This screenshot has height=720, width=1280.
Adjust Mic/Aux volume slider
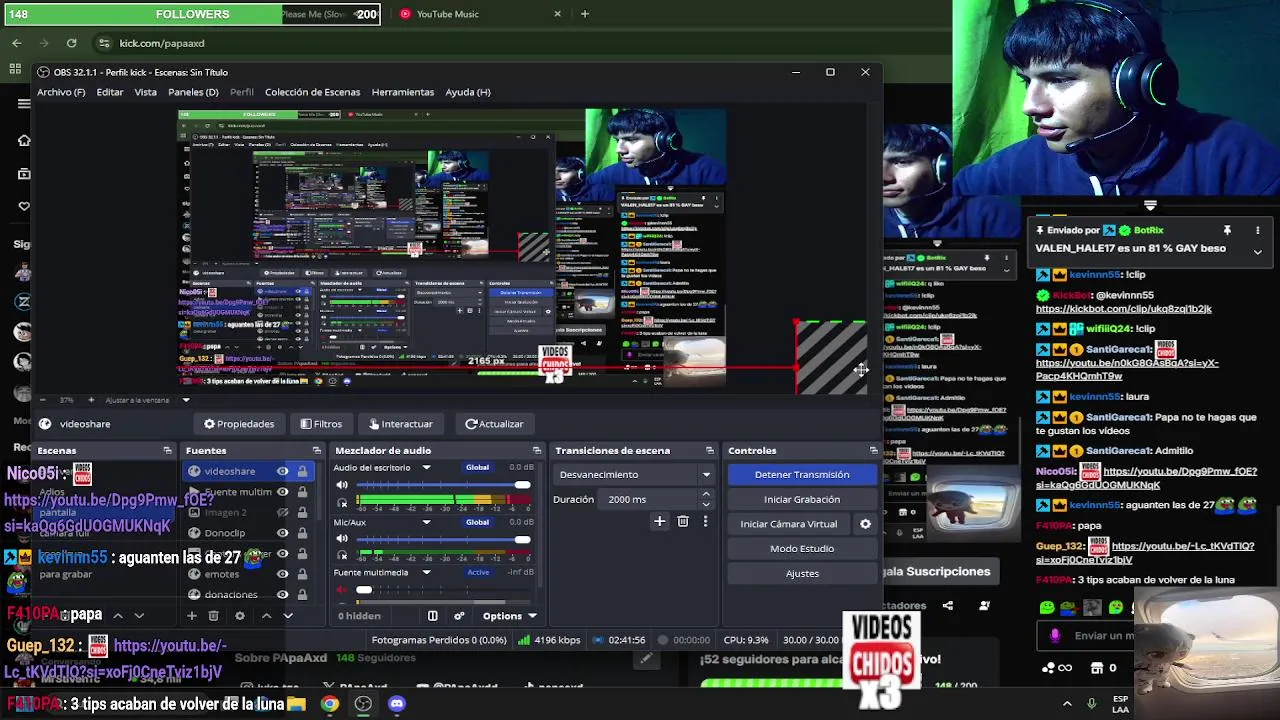tap(443, 539)
